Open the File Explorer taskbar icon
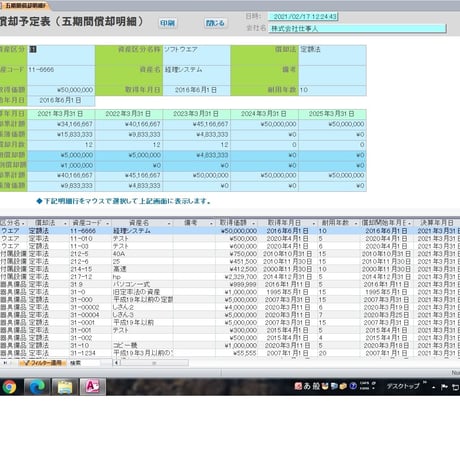 [x=65, y=387]
